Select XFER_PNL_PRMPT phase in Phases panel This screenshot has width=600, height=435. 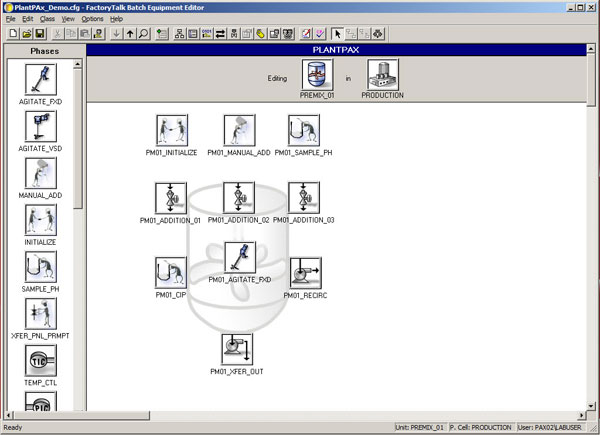41,314
